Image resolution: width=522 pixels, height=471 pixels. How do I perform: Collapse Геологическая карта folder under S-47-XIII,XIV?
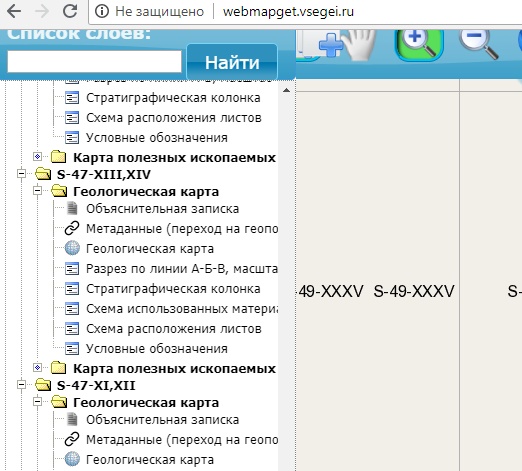38,191
